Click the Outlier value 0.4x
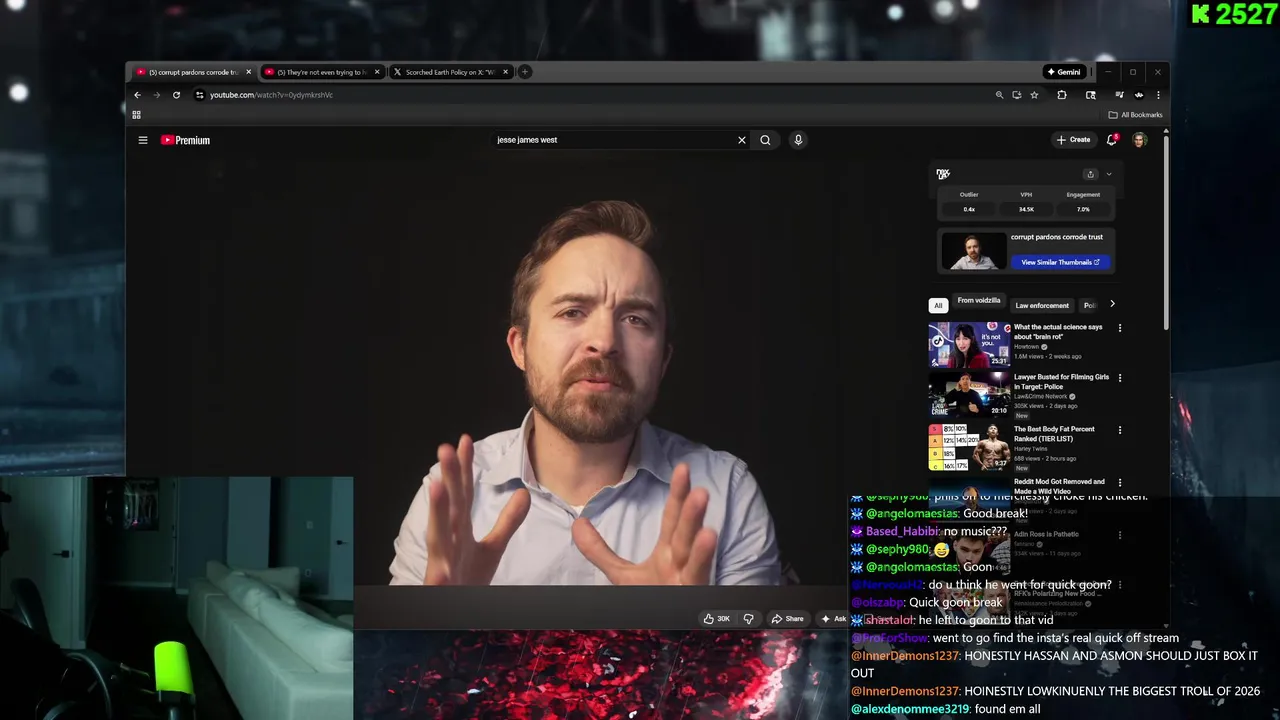 tap(969, 210)
